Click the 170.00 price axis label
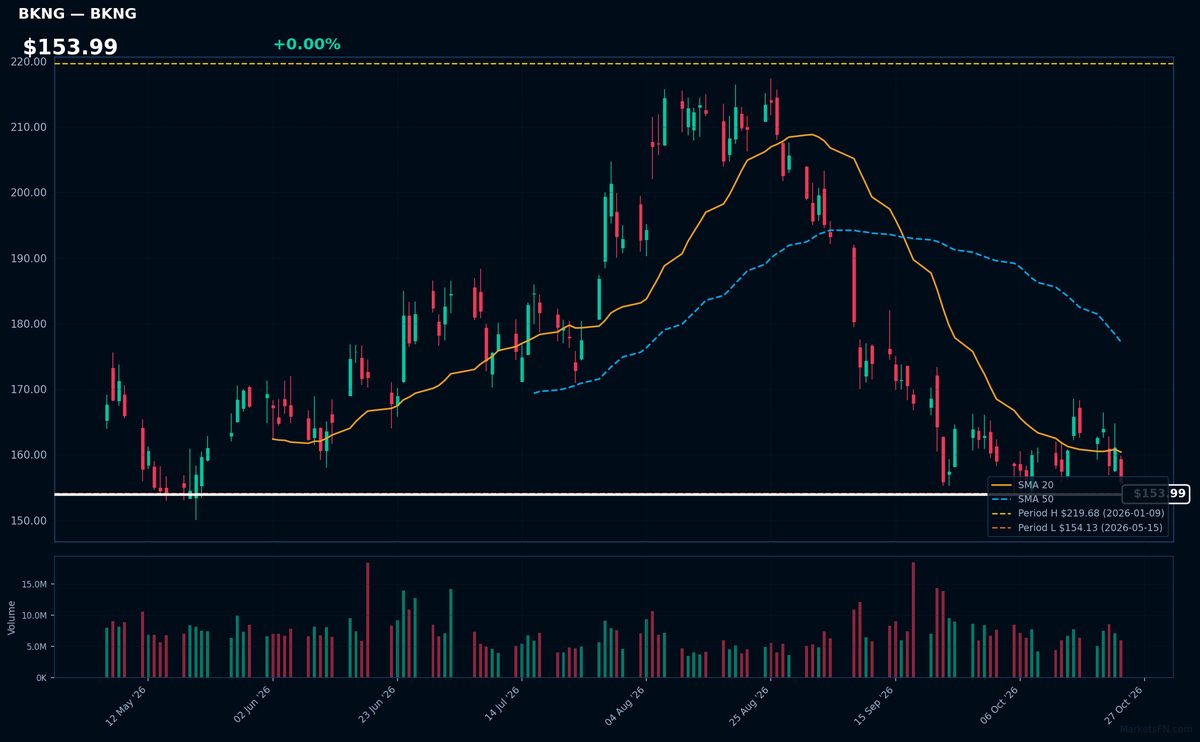Image resolution: width=1200 pixels, height=742 pixels. (x=28, y=389)
